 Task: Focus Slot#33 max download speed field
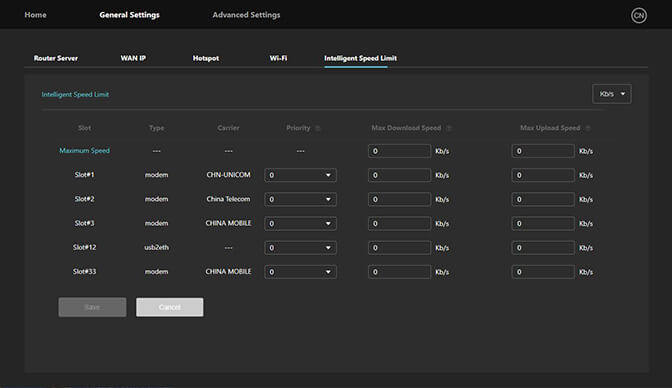coord(399,272)
